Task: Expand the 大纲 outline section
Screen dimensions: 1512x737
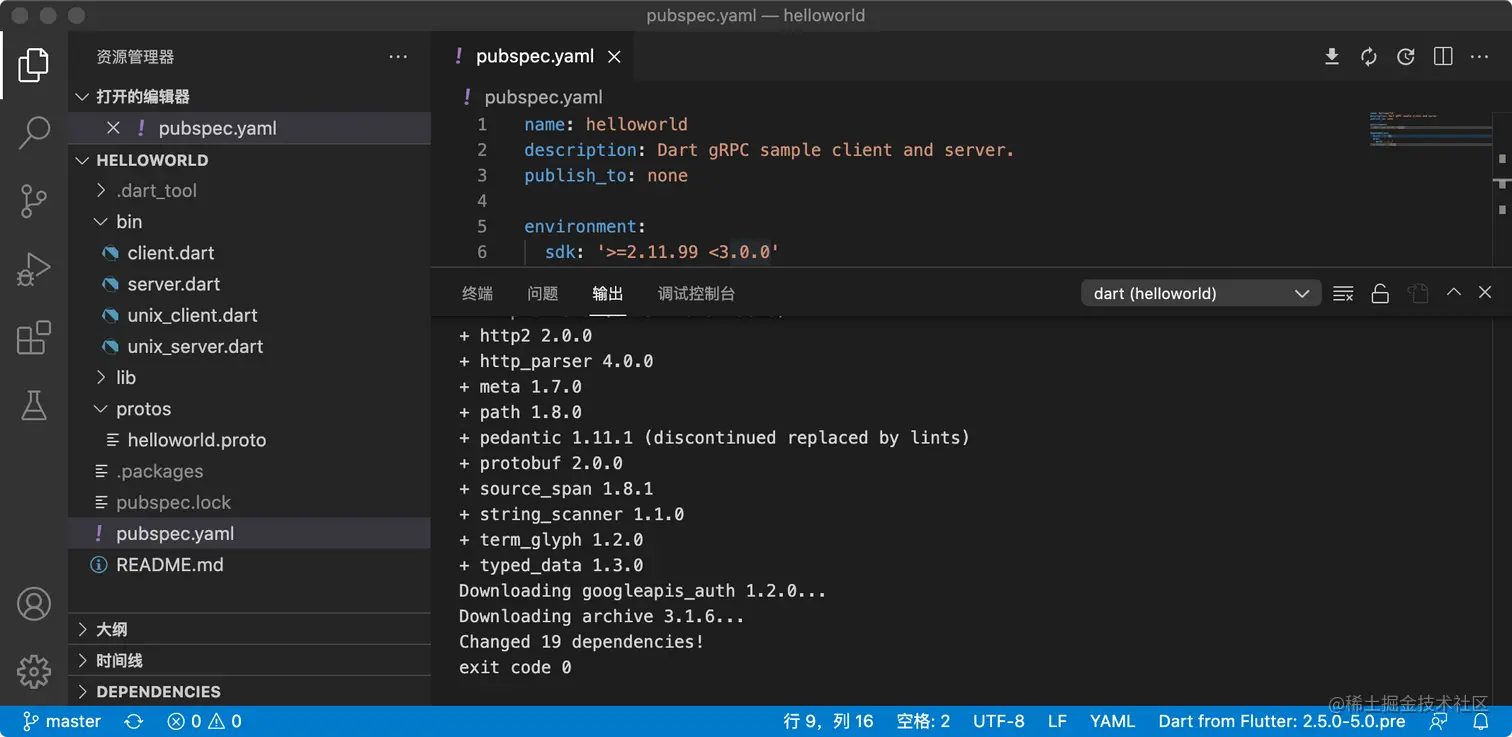Action: pyautogui.click(x=250, y=630)
